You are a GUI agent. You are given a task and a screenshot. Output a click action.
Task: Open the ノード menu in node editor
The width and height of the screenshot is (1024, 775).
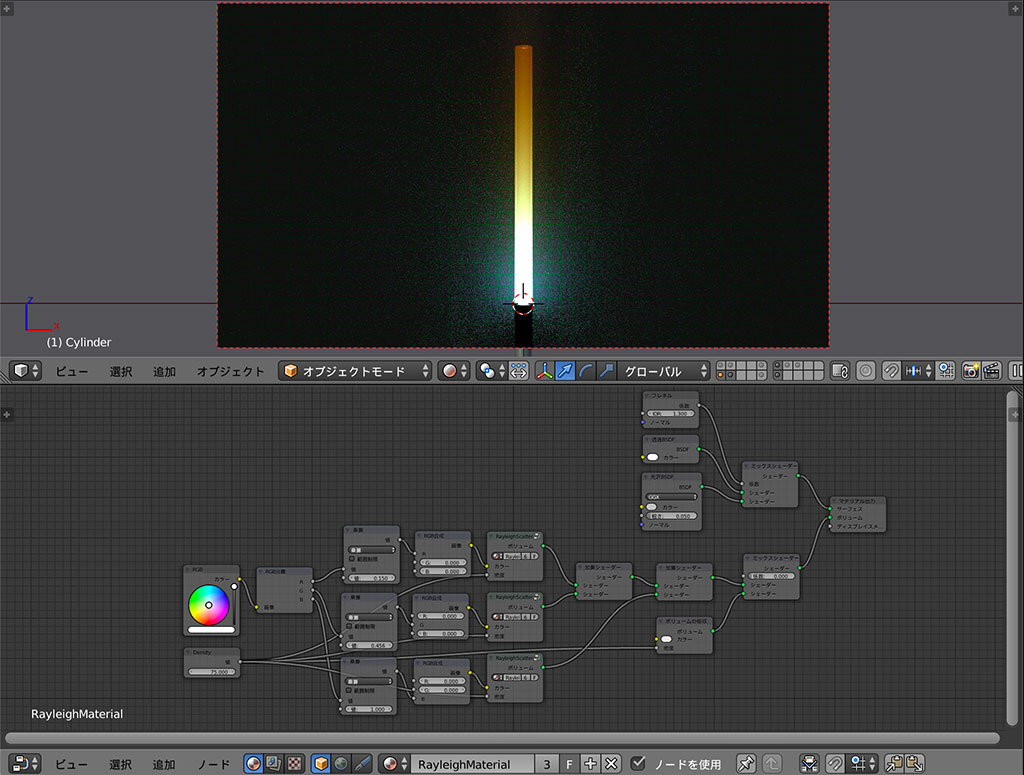tap(214, 764)
